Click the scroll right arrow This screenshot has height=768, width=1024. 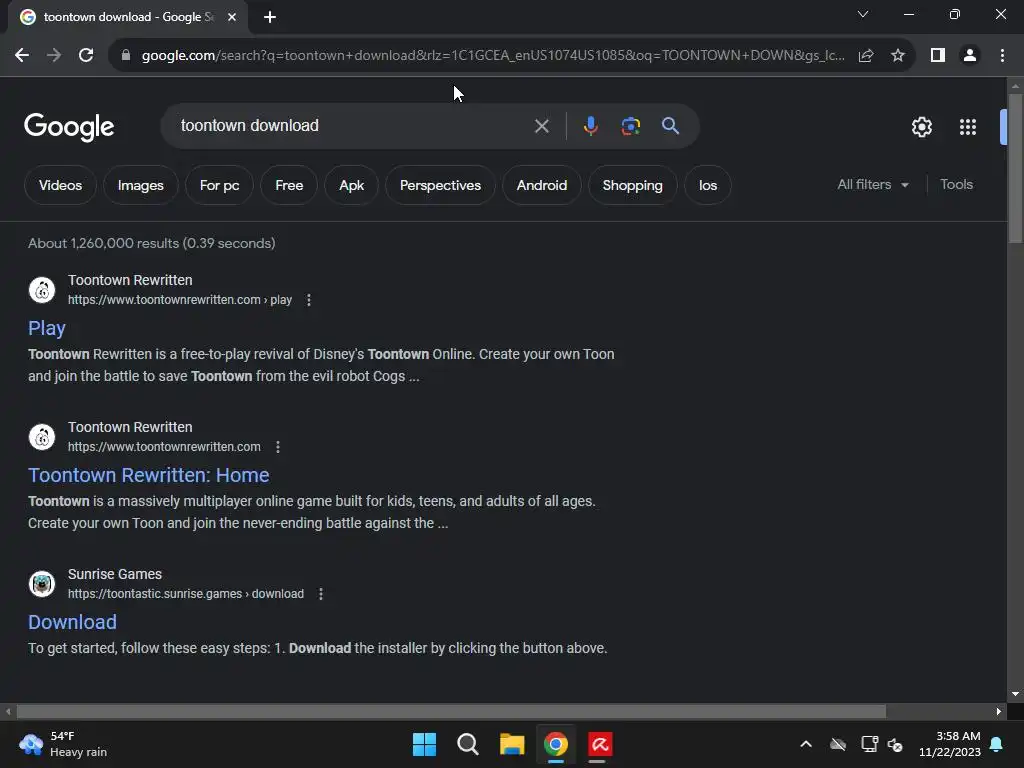coord(999,711)
